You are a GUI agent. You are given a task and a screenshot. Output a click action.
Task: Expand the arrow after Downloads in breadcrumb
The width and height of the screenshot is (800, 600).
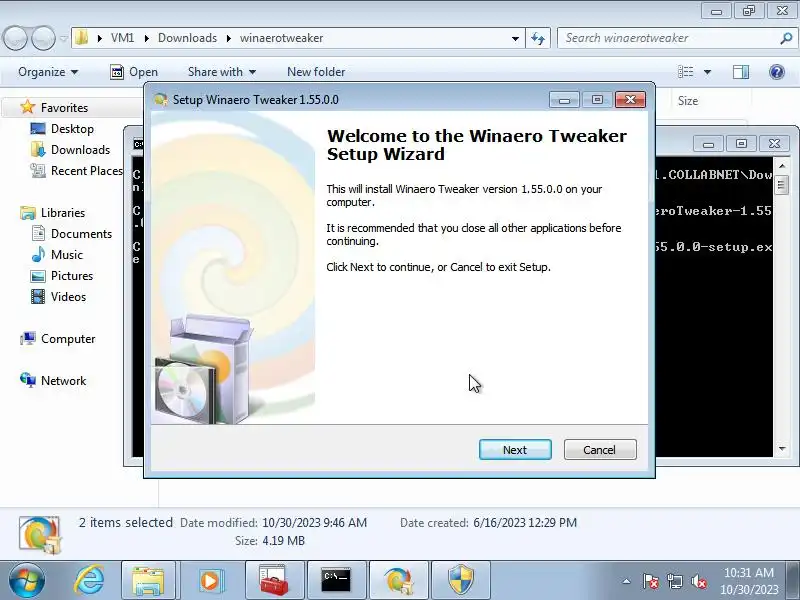point(229,38)
